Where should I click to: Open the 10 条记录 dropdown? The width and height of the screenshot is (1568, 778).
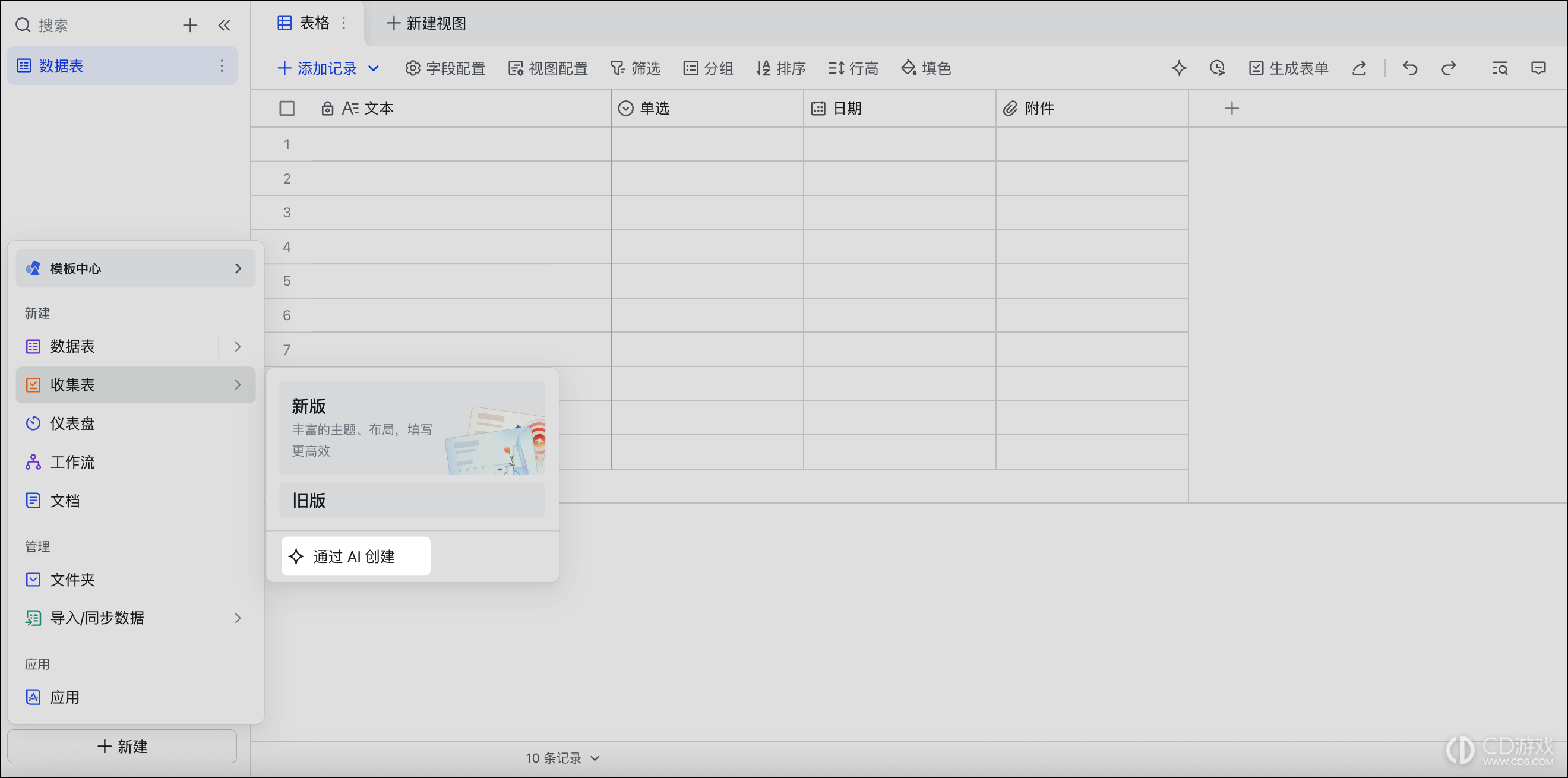(x=562, y=758)
